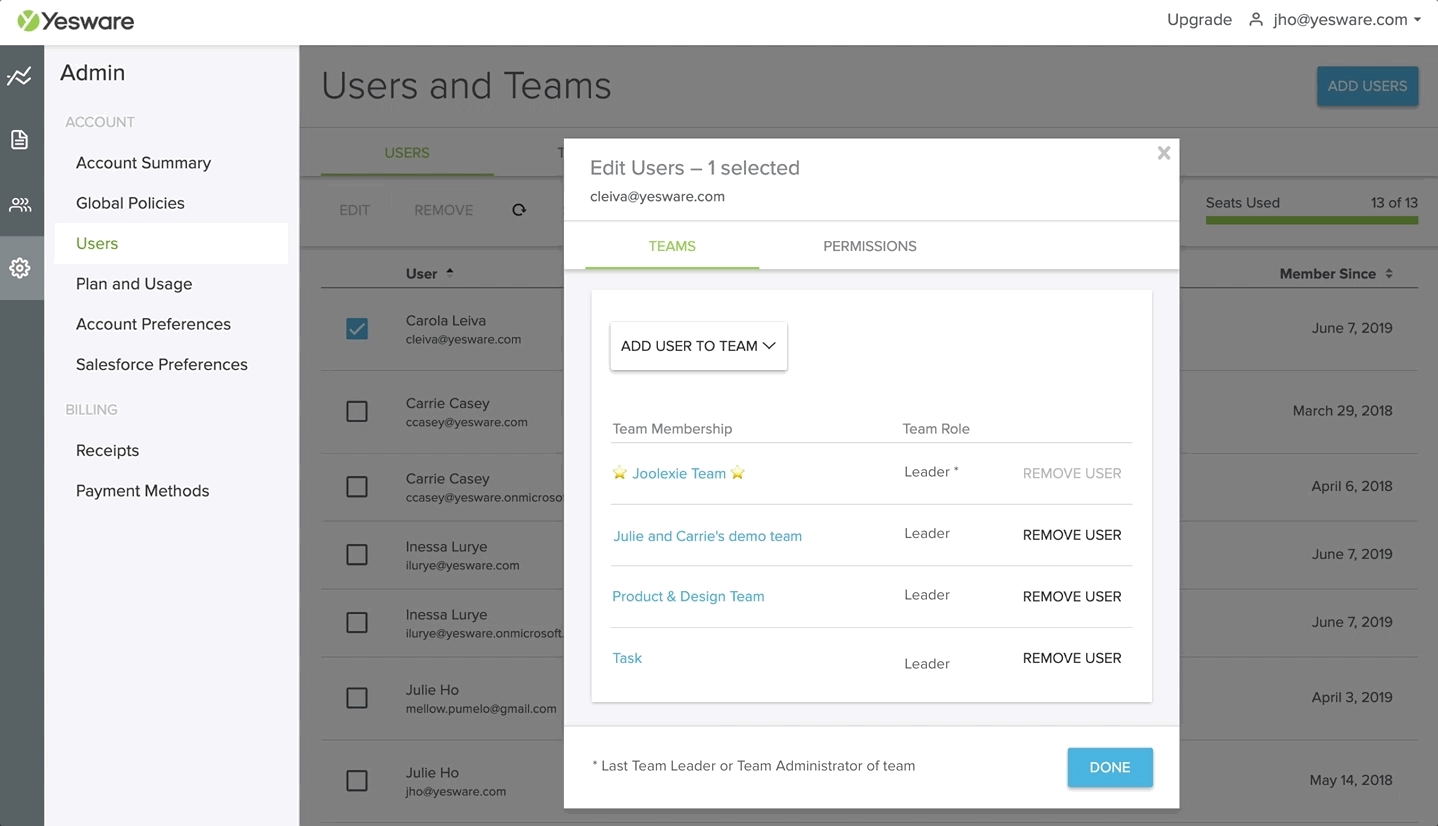Click the Team Role column header
This screenshot has height=826, width=1438.
click(x=936, y=429)
